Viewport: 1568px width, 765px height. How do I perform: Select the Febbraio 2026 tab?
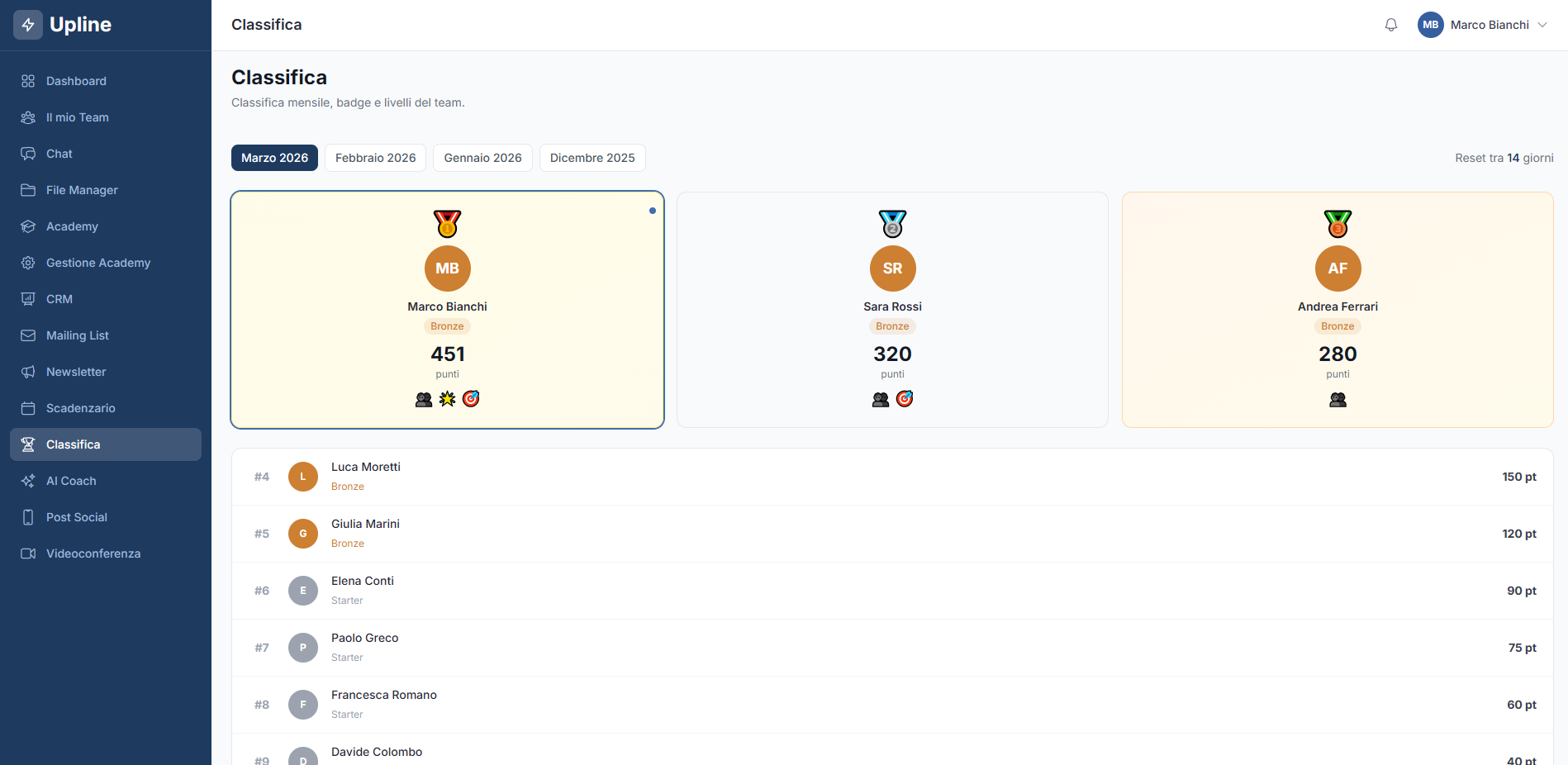click(375, 157)
